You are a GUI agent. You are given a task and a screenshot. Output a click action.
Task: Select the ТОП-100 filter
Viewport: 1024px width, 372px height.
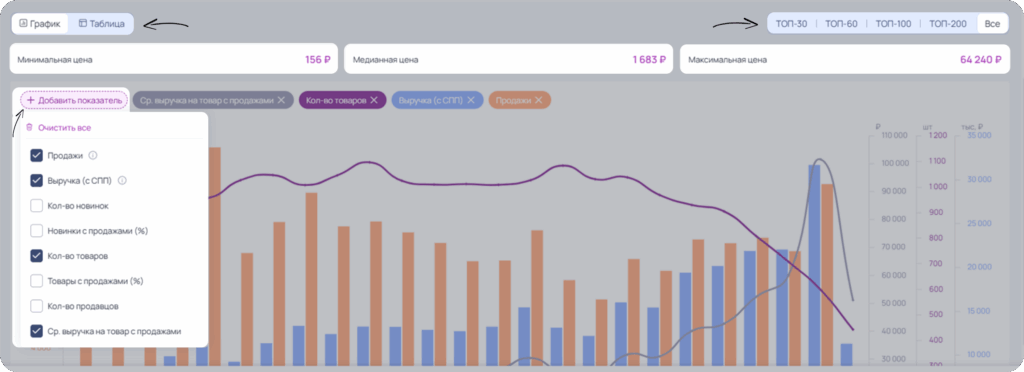[893, 24]
